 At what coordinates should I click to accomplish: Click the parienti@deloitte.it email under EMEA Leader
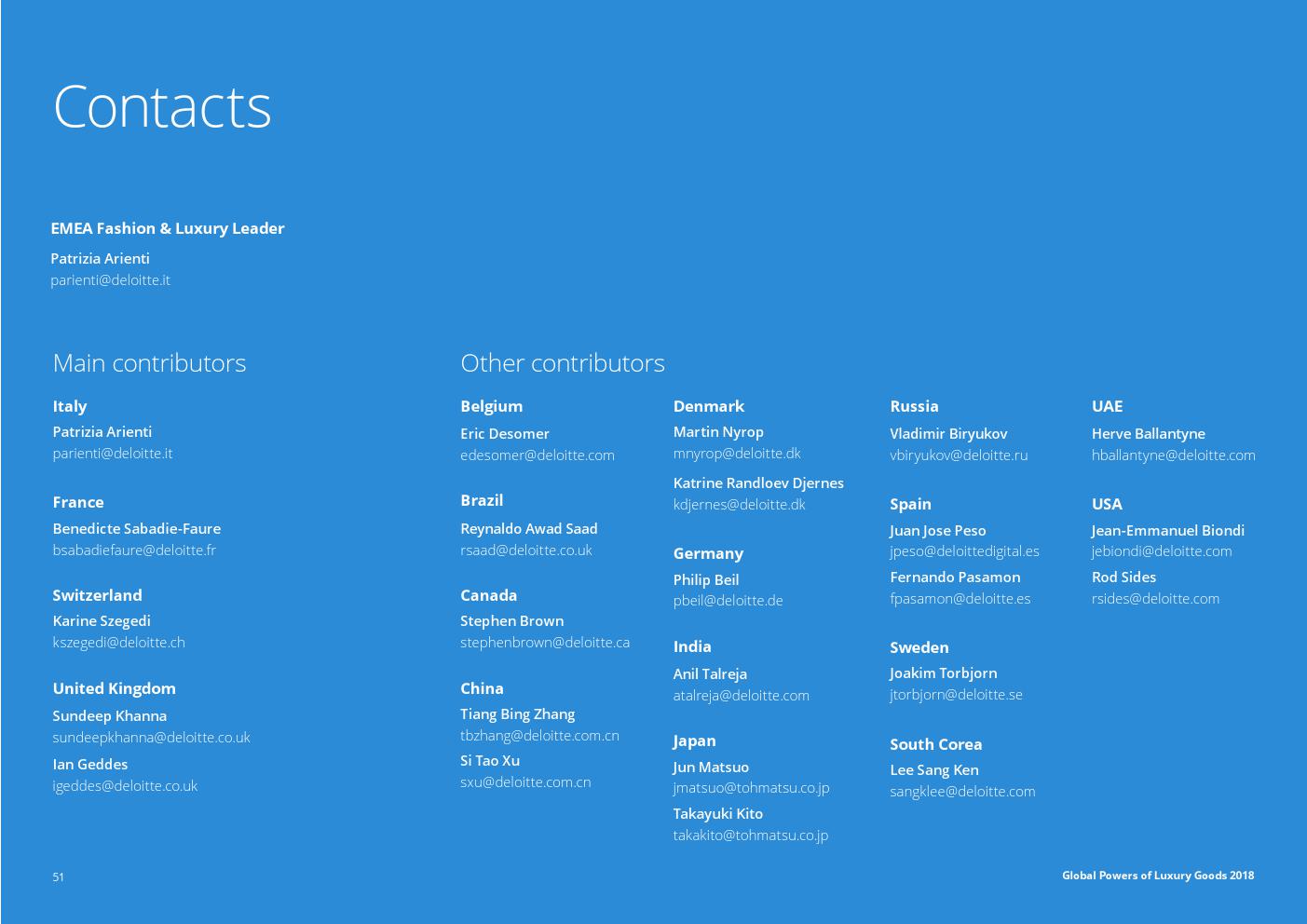tap(110, 280)
